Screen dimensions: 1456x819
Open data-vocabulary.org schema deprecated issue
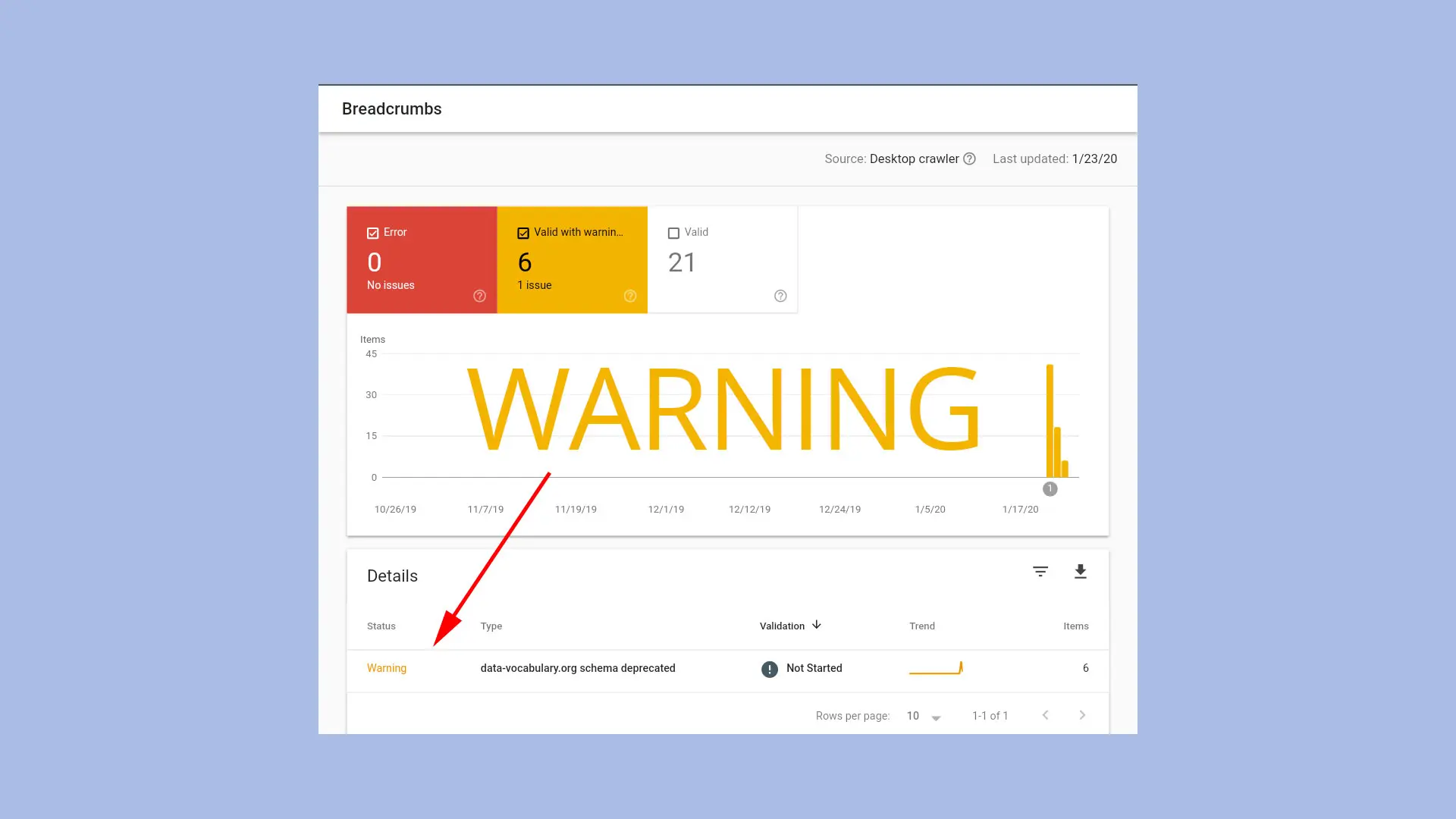coord(577,668)
